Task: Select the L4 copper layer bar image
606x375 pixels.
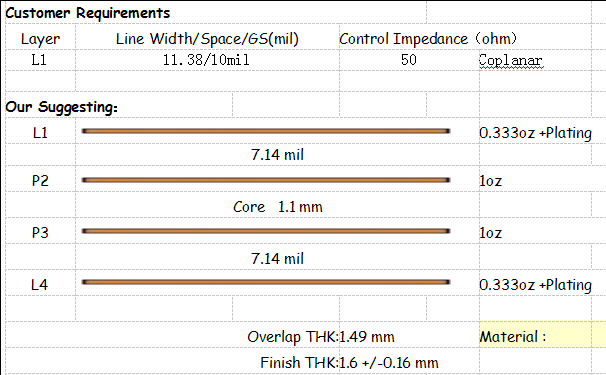Action: point(266,282)
